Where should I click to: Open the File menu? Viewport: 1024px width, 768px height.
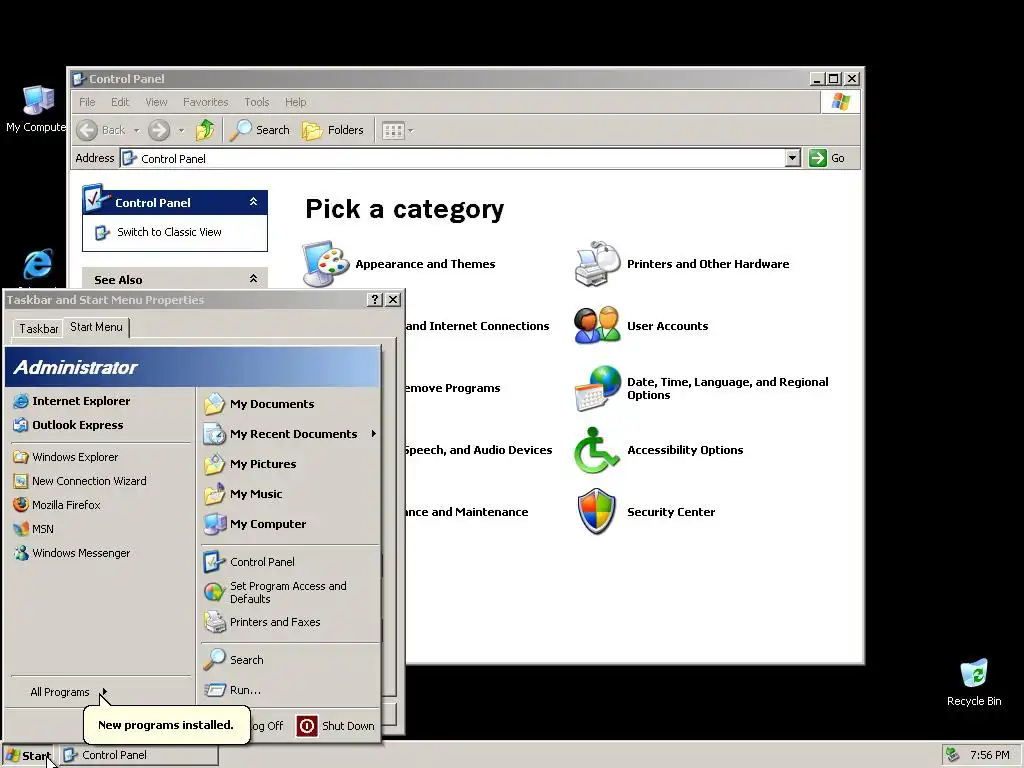(87, 102)
